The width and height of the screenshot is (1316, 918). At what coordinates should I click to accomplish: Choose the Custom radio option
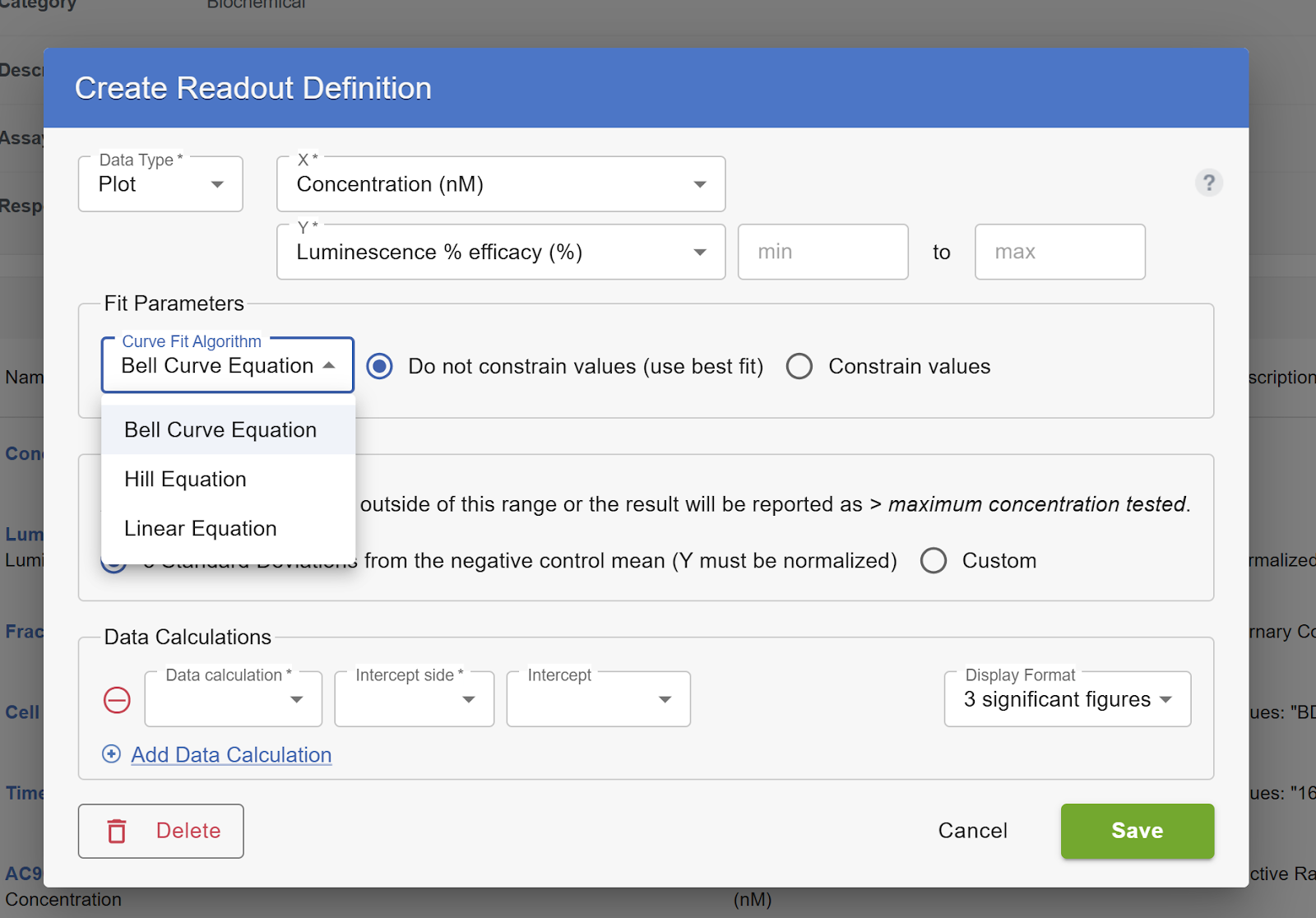[934, 560]
